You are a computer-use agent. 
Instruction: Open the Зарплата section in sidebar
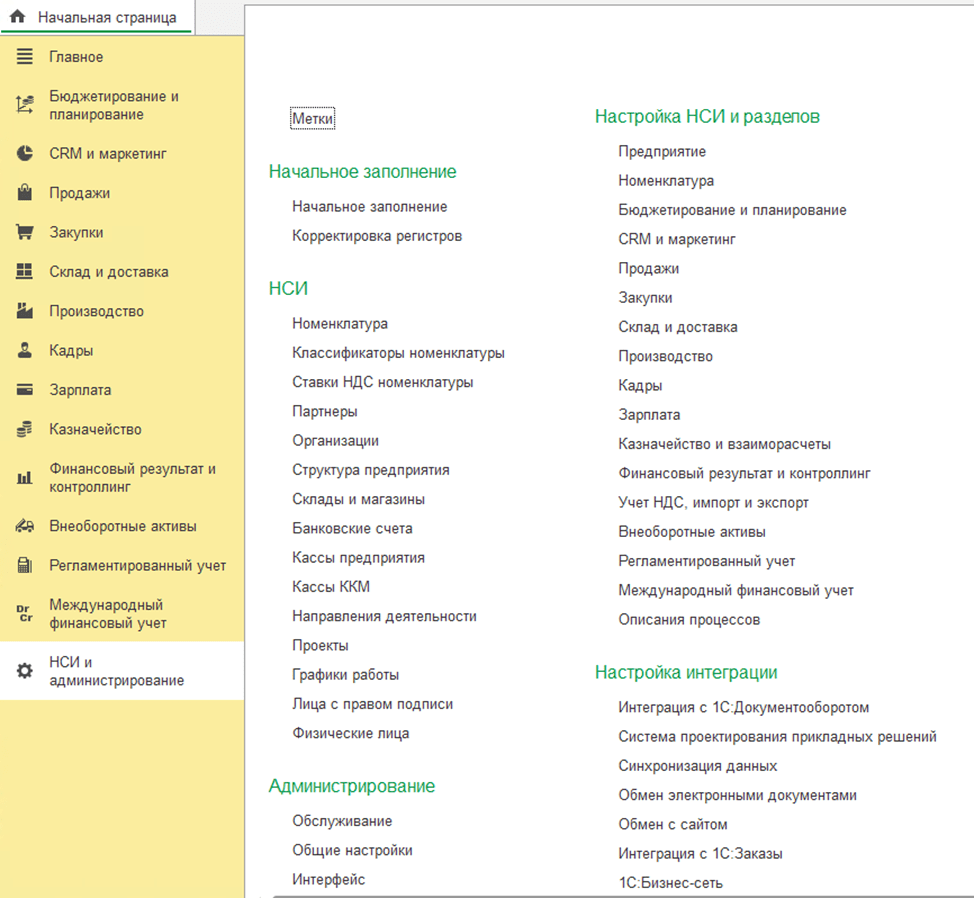80,390
